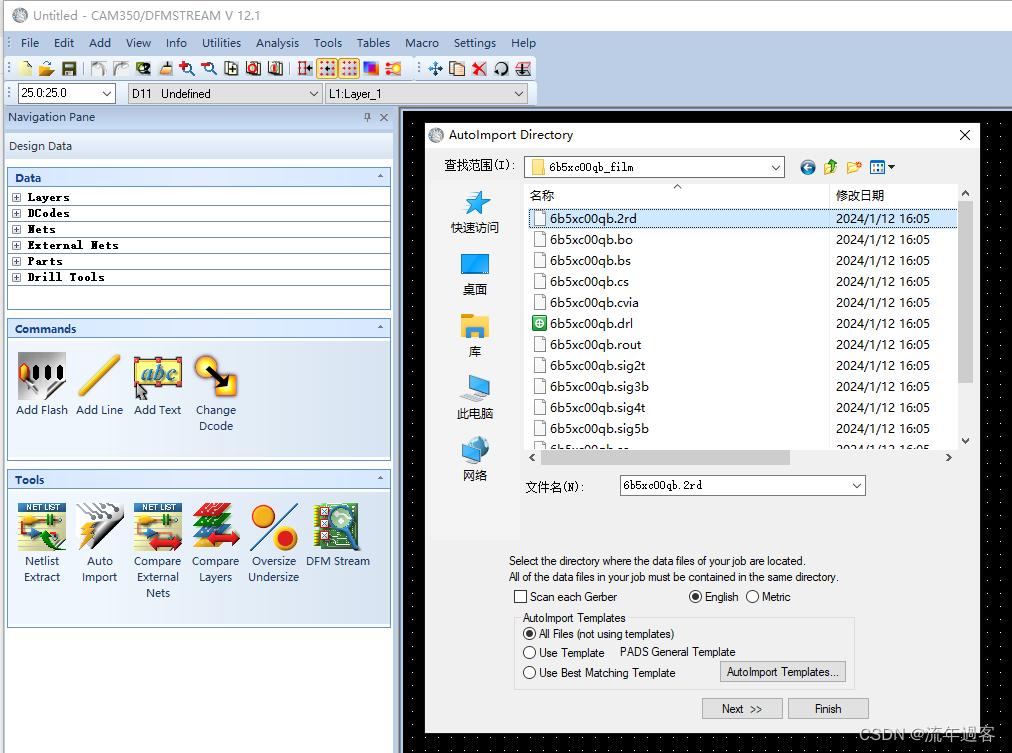Click the Open folder toolbar icon
The height and width of the screenshot is (753, 1012).
(46, 68)
